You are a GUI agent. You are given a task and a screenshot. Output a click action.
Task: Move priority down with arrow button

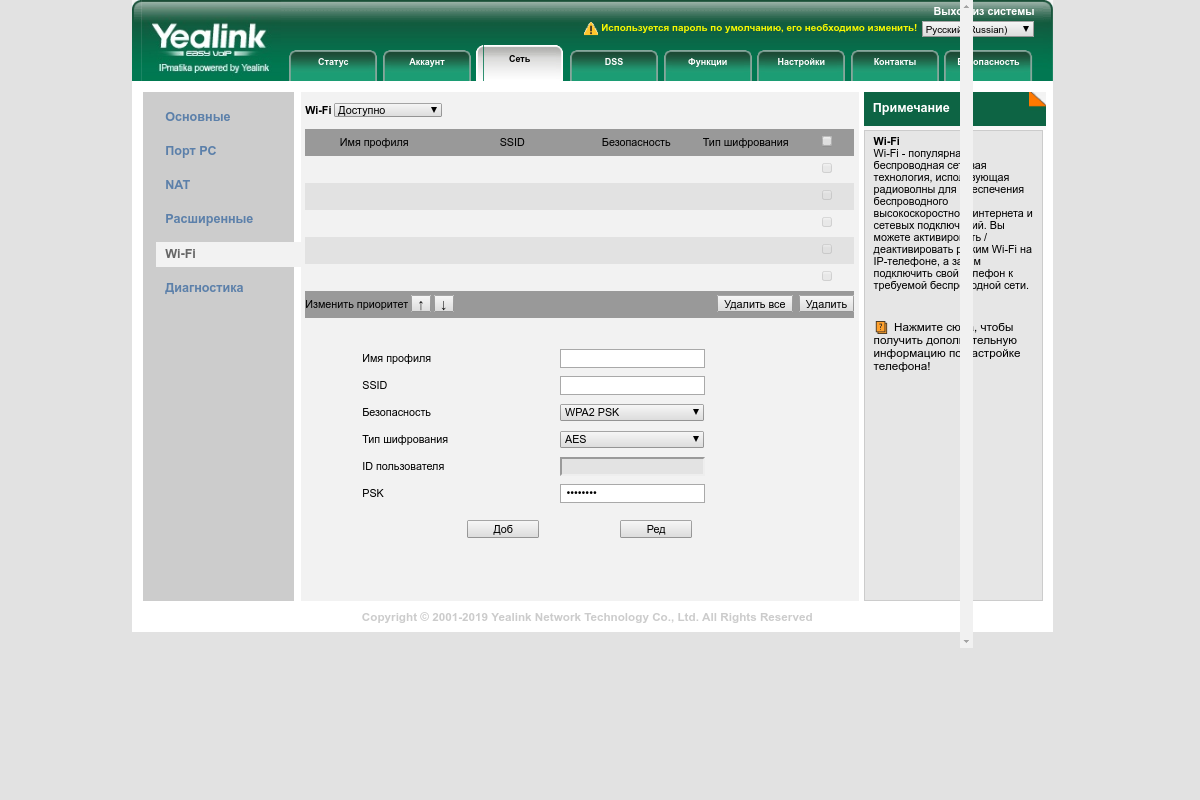444,304
